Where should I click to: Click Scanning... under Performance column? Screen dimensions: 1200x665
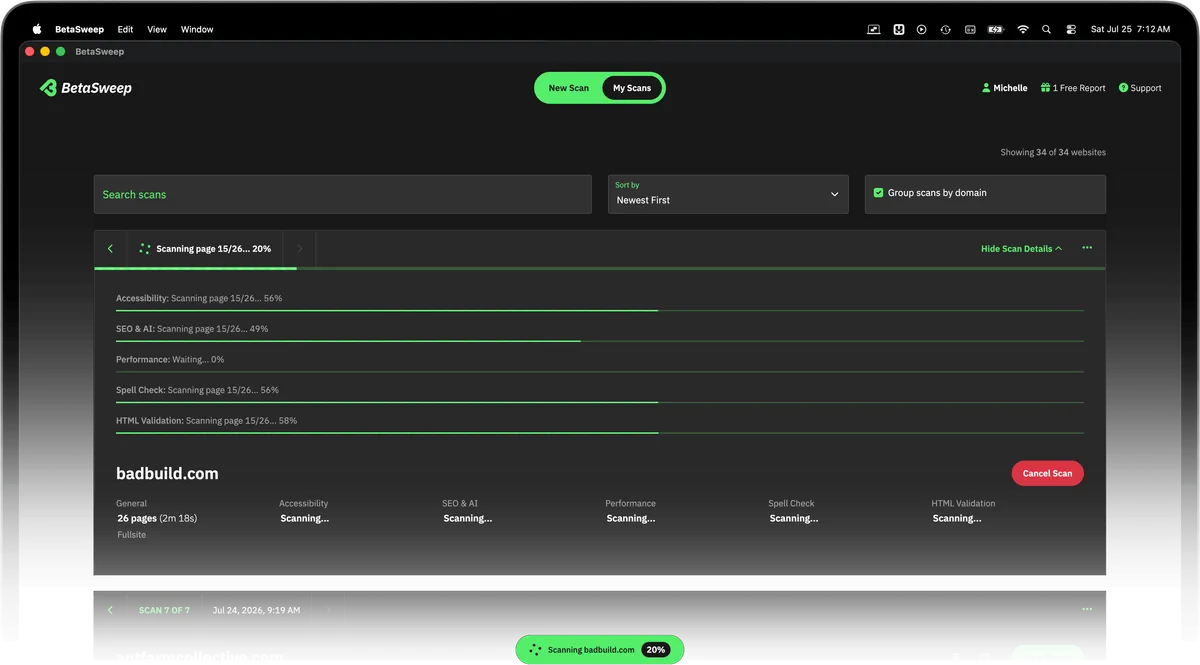coord(631,519)
